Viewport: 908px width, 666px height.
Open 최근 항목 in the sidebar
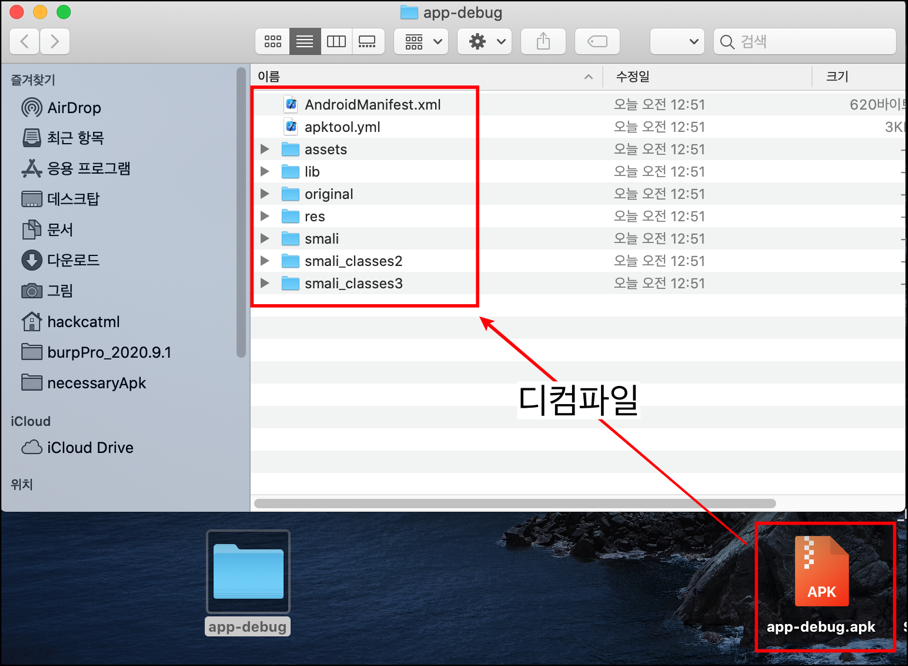pos(63,138)
